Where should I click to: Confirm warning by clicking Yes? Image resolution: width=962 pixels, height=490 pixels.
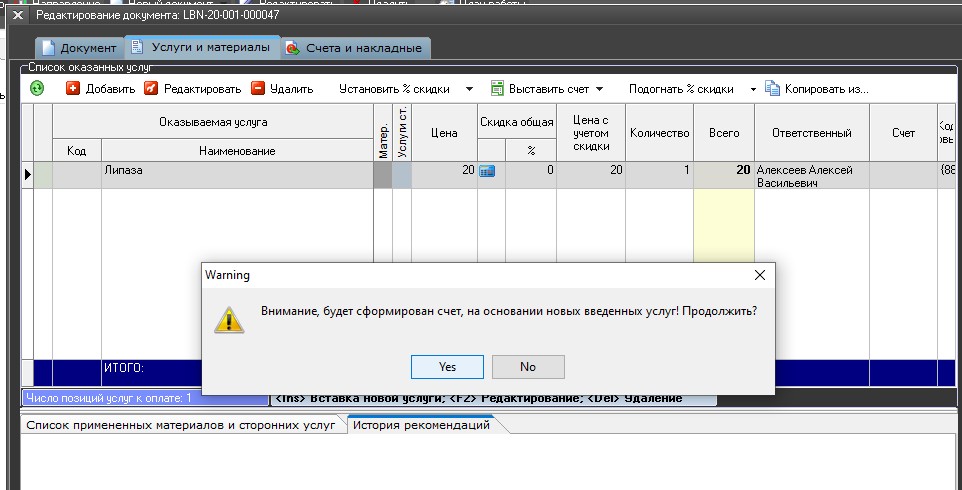coord(447,367)
